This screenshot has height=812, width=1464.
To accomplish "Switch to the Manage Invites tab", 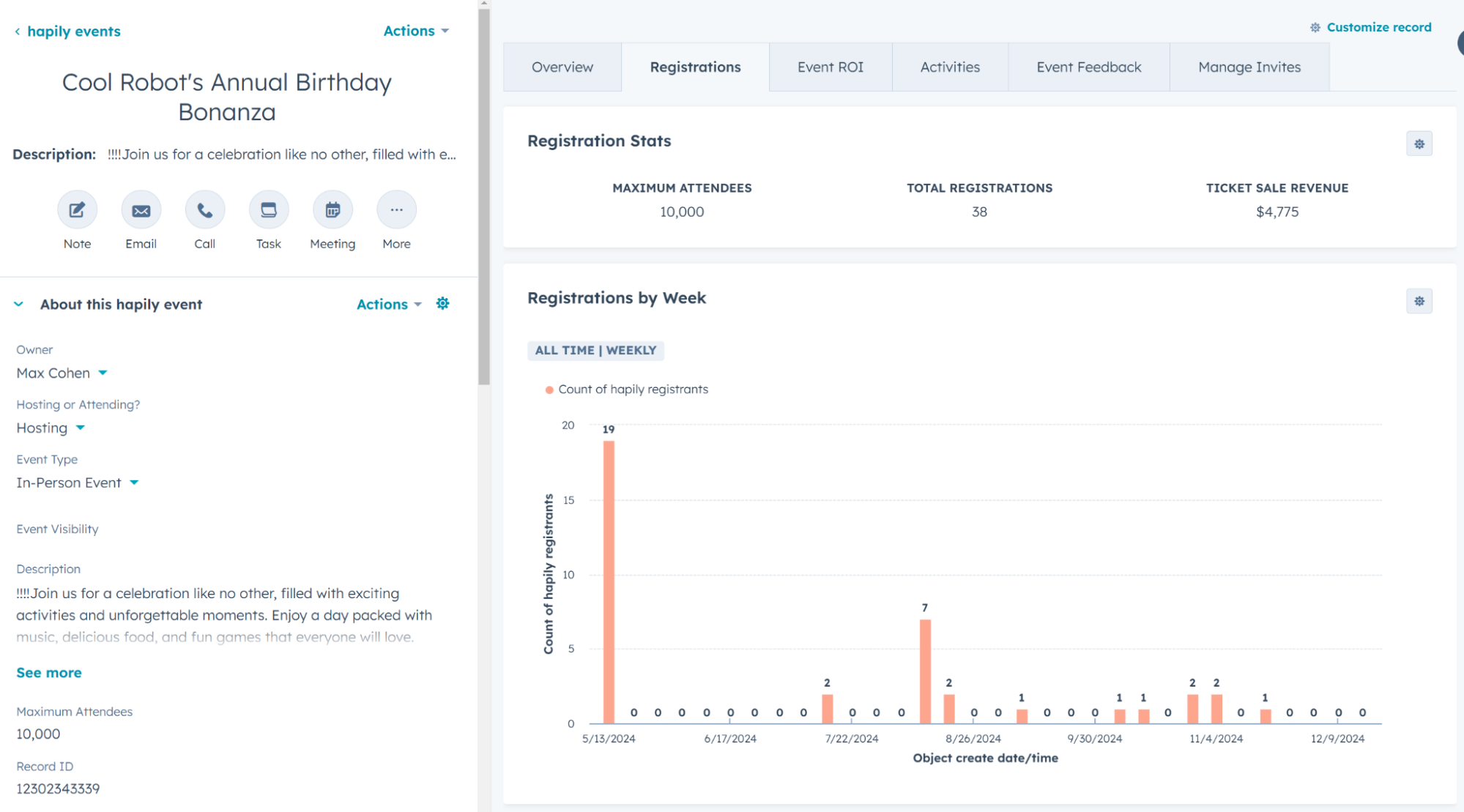I will point(1249,67).
